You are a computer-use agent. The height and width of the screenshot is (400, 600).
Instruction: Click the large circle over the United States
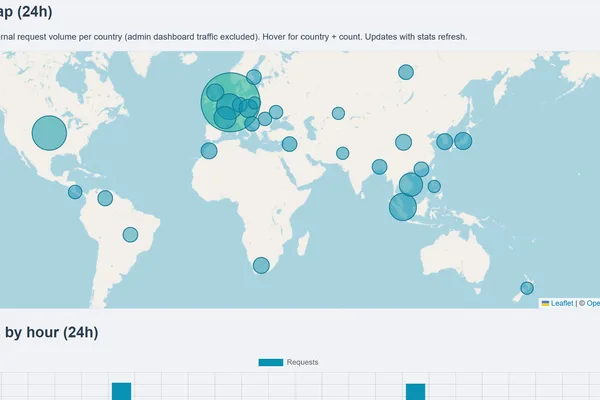pyautogui.click(x=49, y=133)
